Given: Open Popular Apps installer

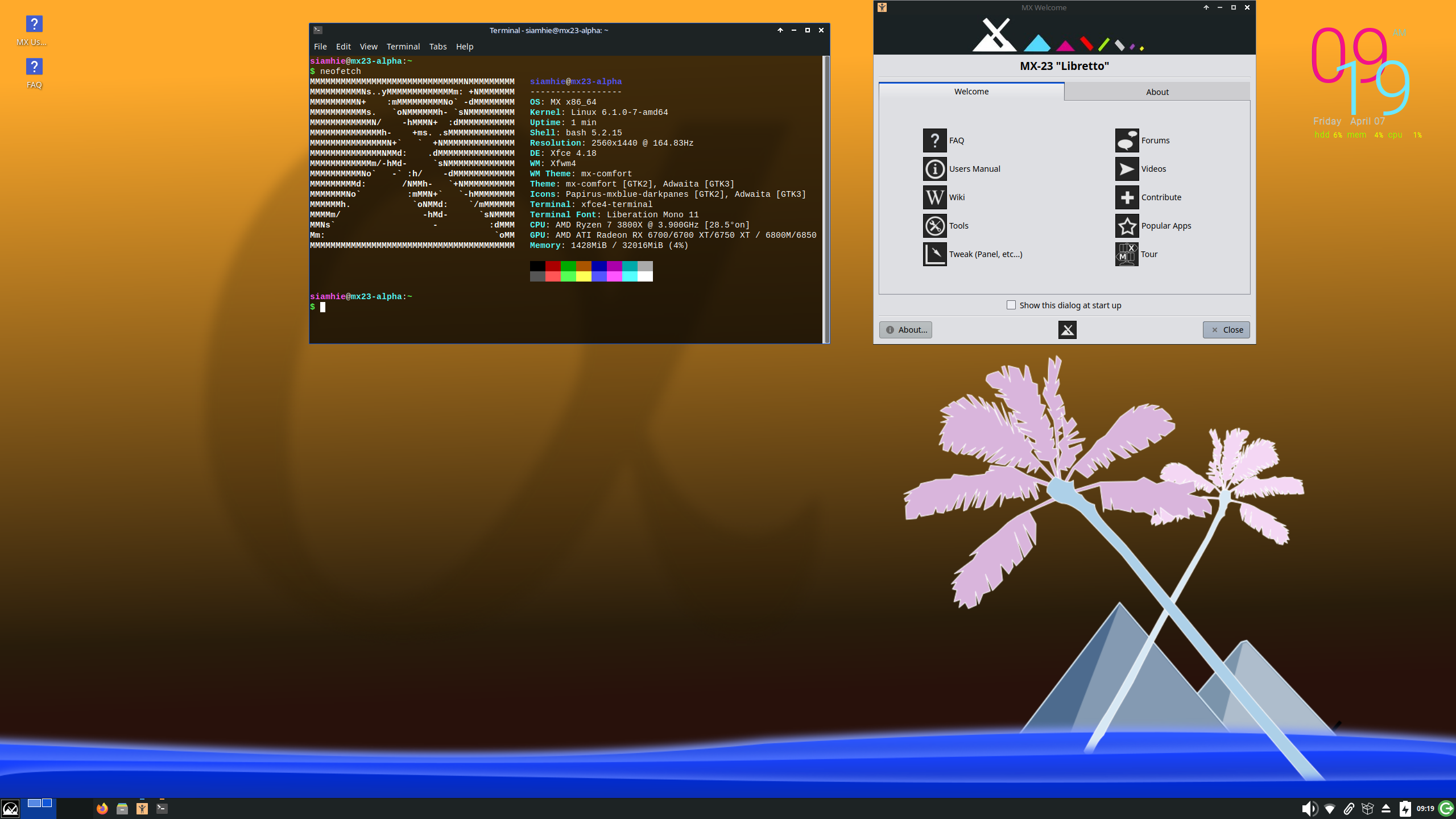Looking at the screenshot, I should pyautogui.click(x=1153, y=226).
